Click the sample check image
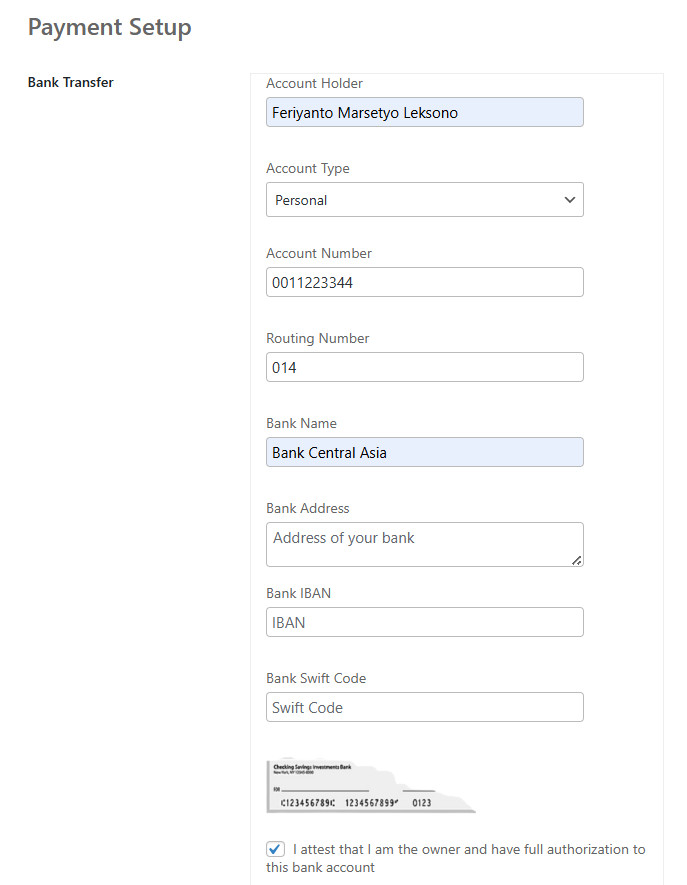Screen dimensions: 687x885 tap(371, 786)
